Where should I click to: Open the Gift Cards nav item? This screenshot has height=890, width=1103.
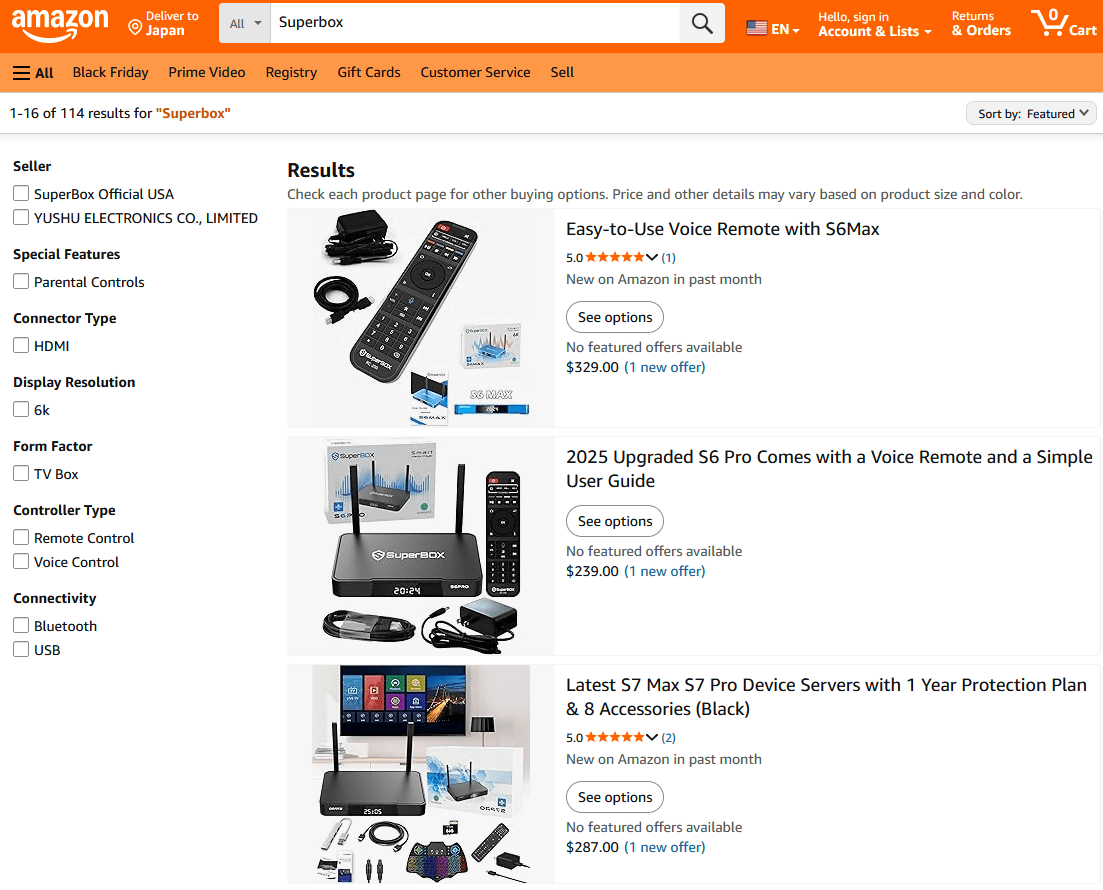pos(369,72)
